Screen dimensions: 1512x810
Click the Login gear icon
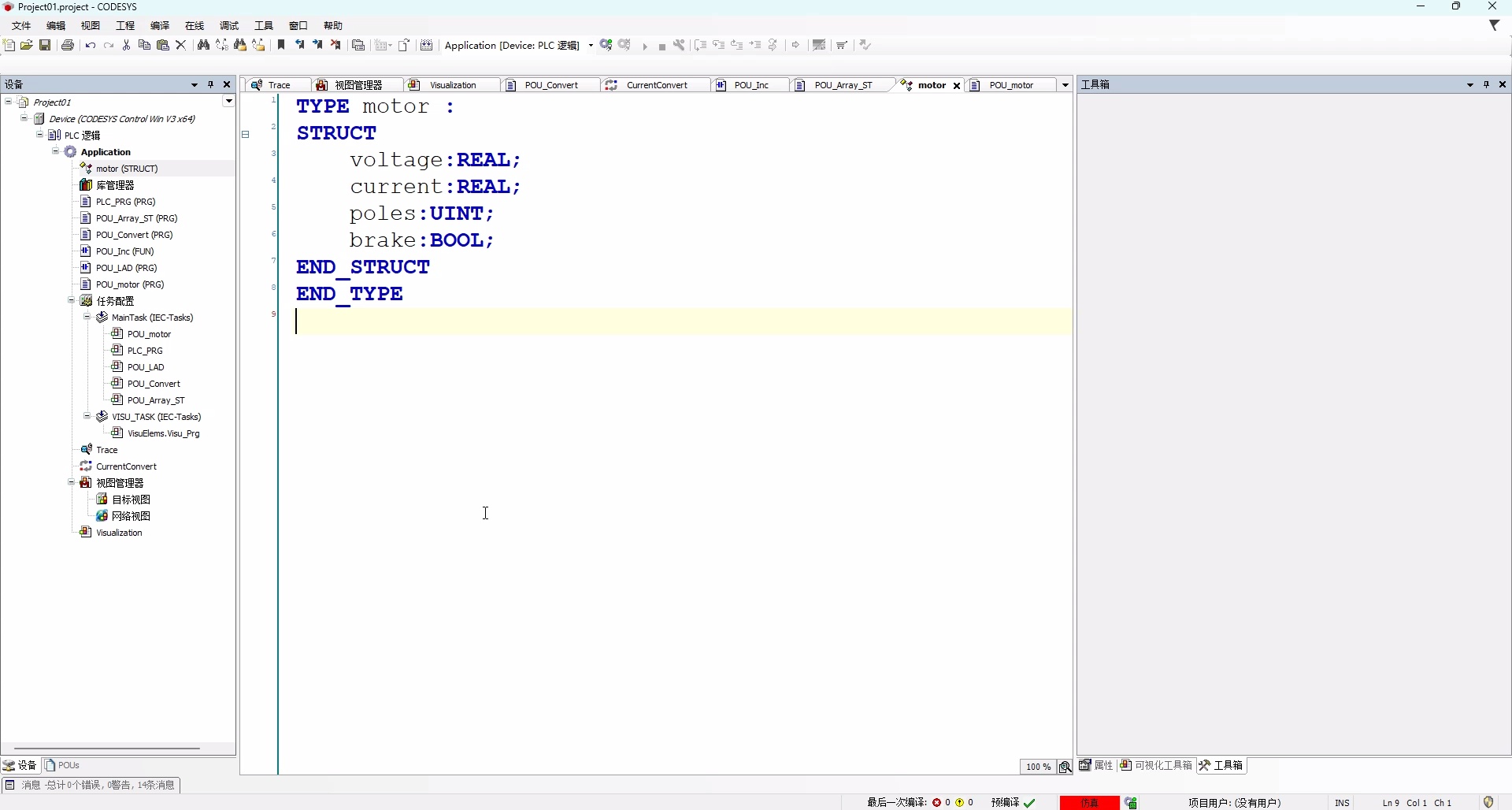(x=606, y=45)
